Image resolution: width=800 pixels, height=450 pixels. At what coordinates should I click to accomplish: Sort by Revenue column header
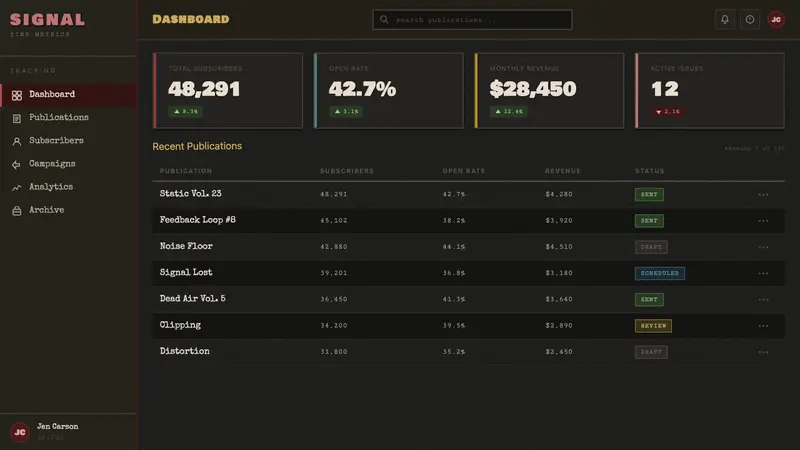[563, 171]
